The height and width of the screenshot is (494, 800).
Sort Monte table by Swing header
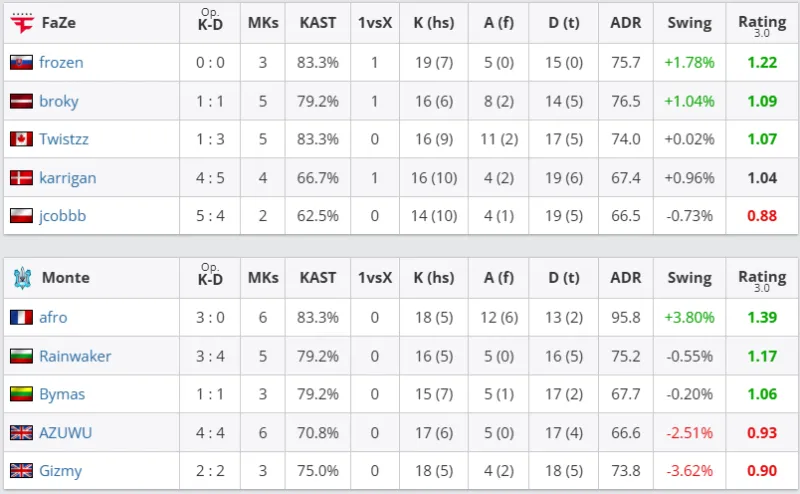point(689,278)
